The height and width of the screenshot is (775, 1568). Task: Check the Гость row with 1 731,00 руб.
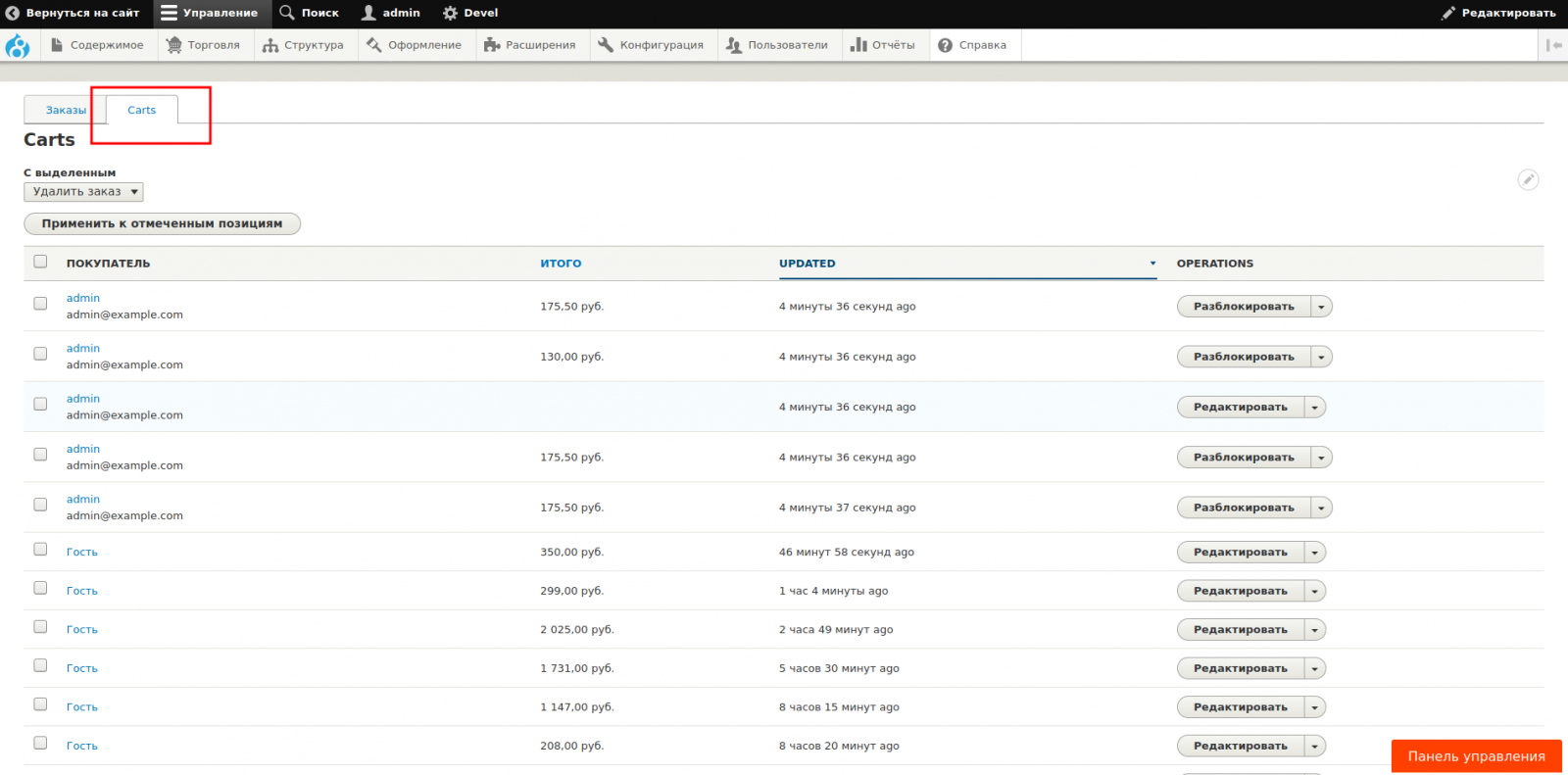pos(40,665)
